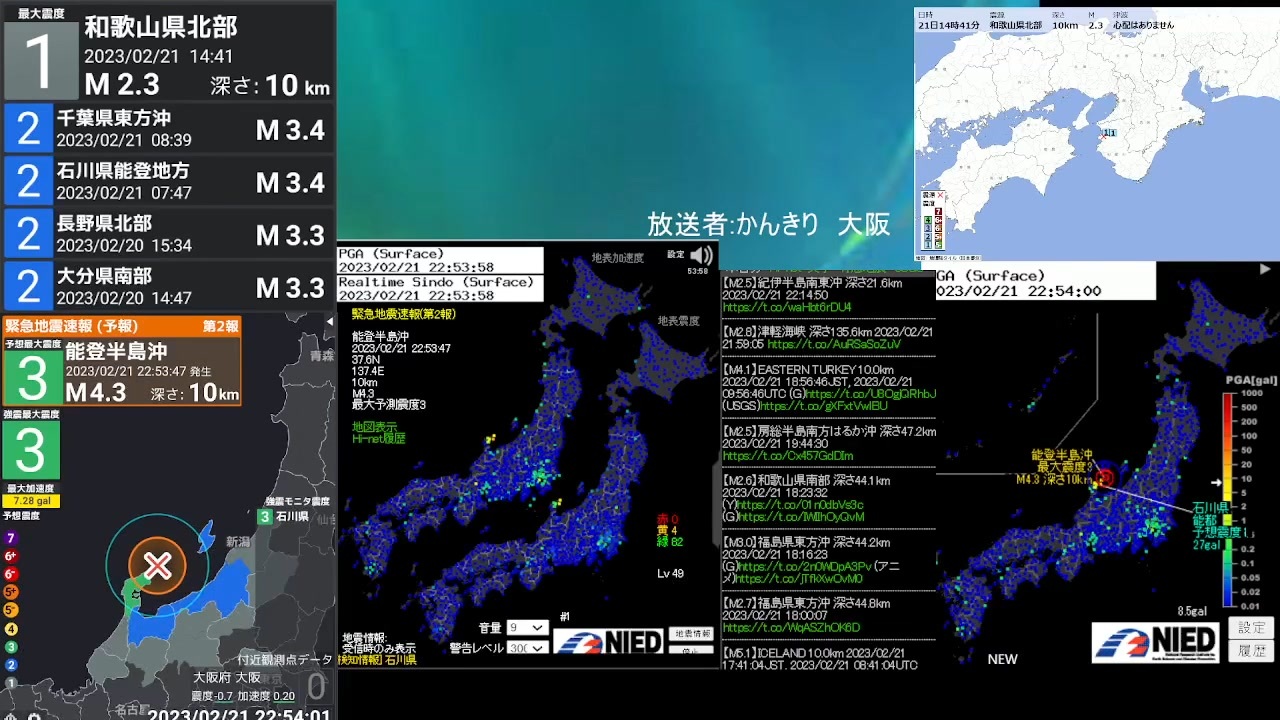Click the 設定 button near speaker

coord(676,254)
